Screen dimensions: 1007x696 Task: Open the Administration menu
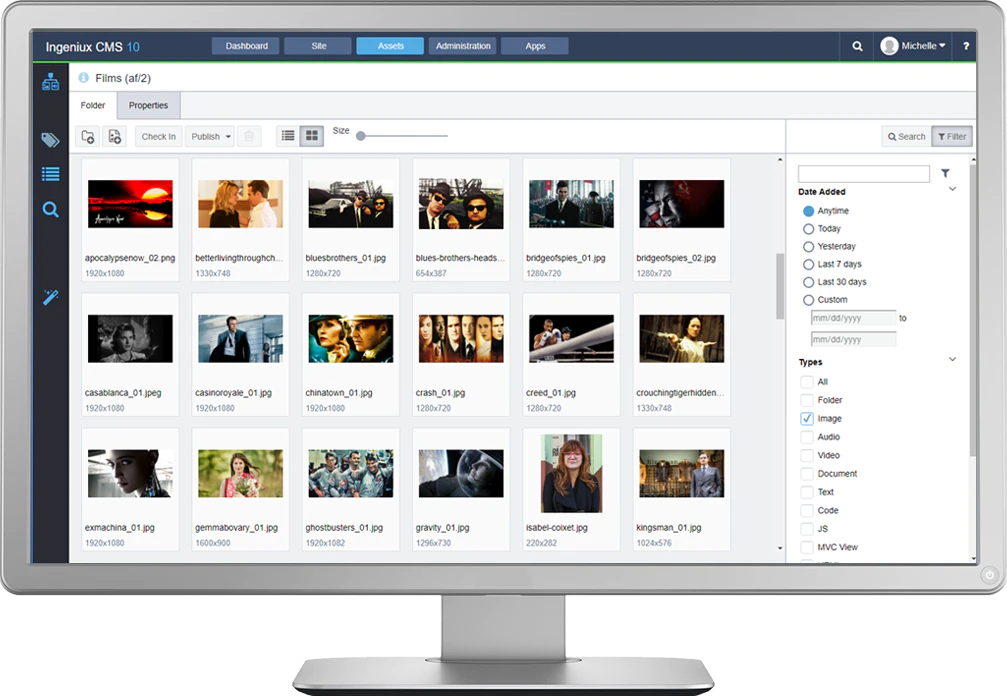(x=463, y=46)
